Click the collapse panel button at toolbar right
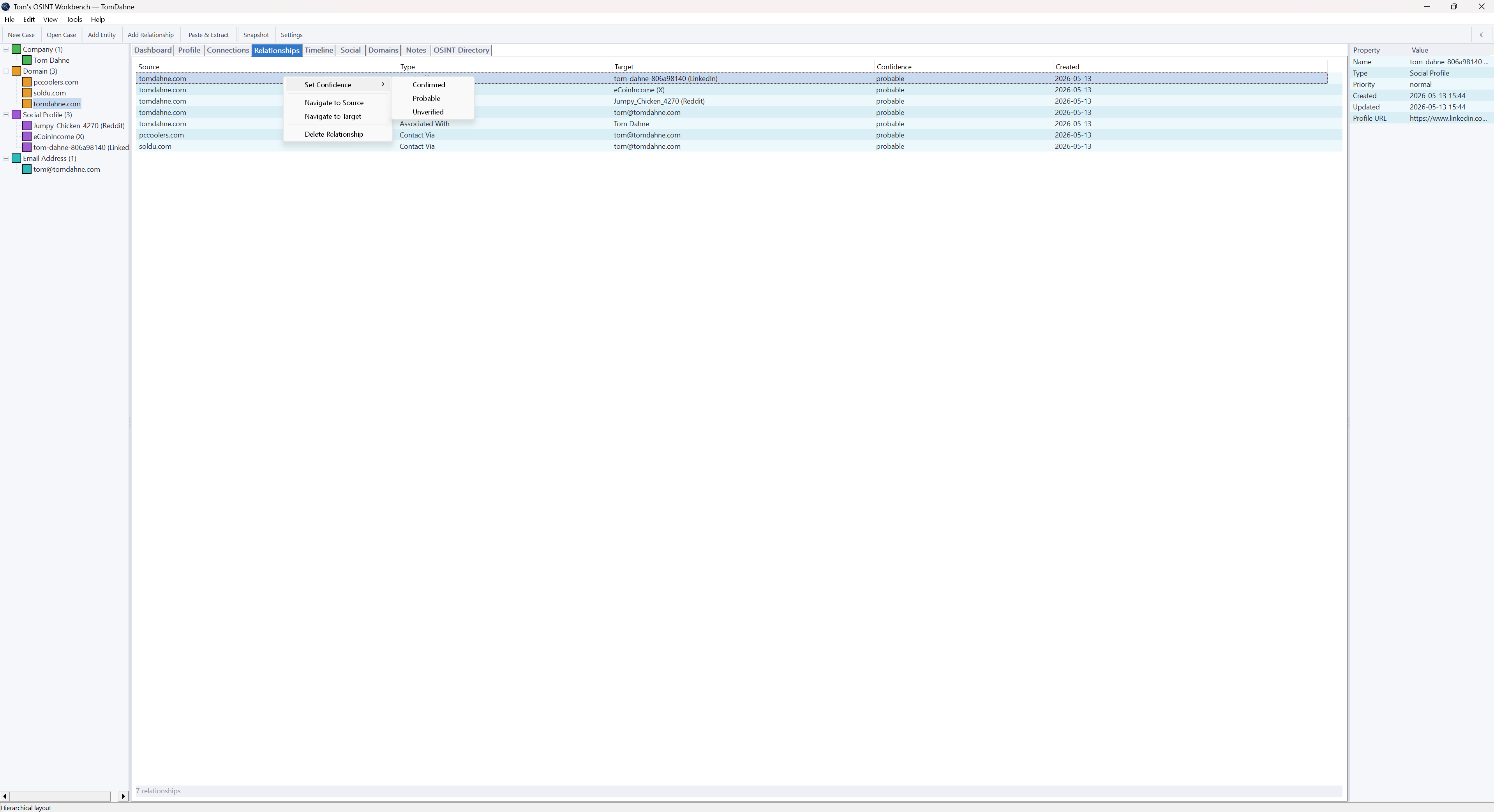Screen dimensions: 1494x812 point(1481,35)
